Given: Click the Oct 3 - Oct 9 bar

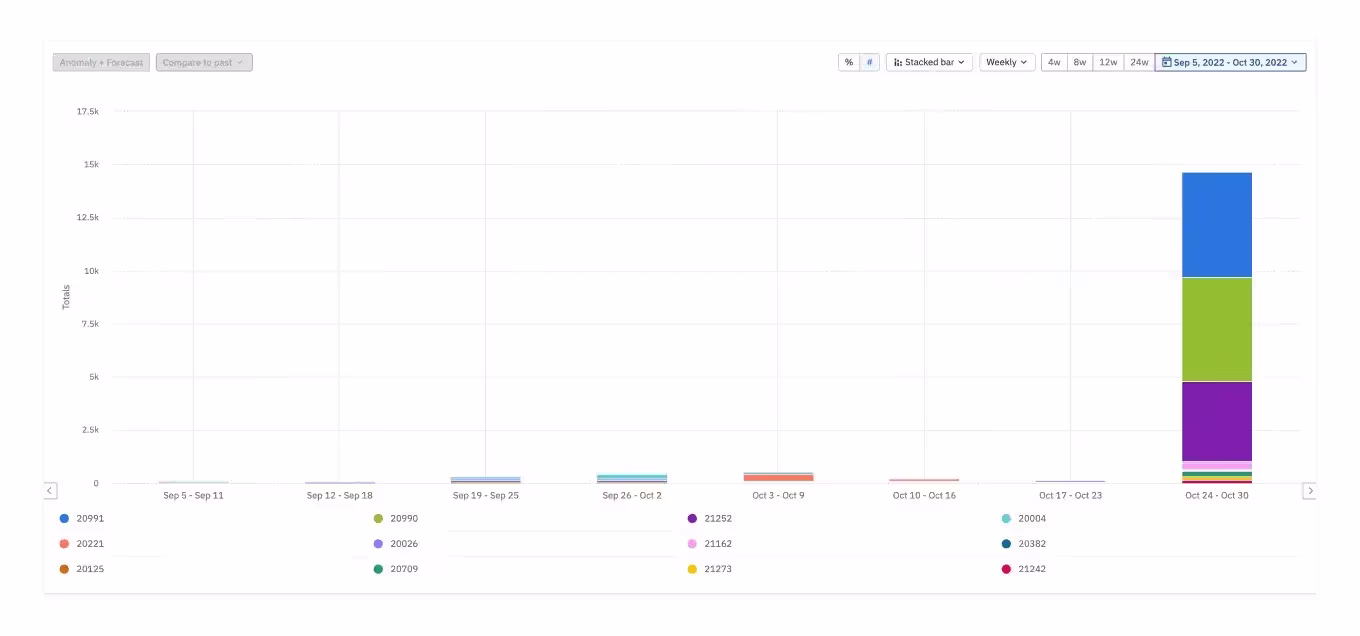Looking at the screenshot, I should coord(778,478).
